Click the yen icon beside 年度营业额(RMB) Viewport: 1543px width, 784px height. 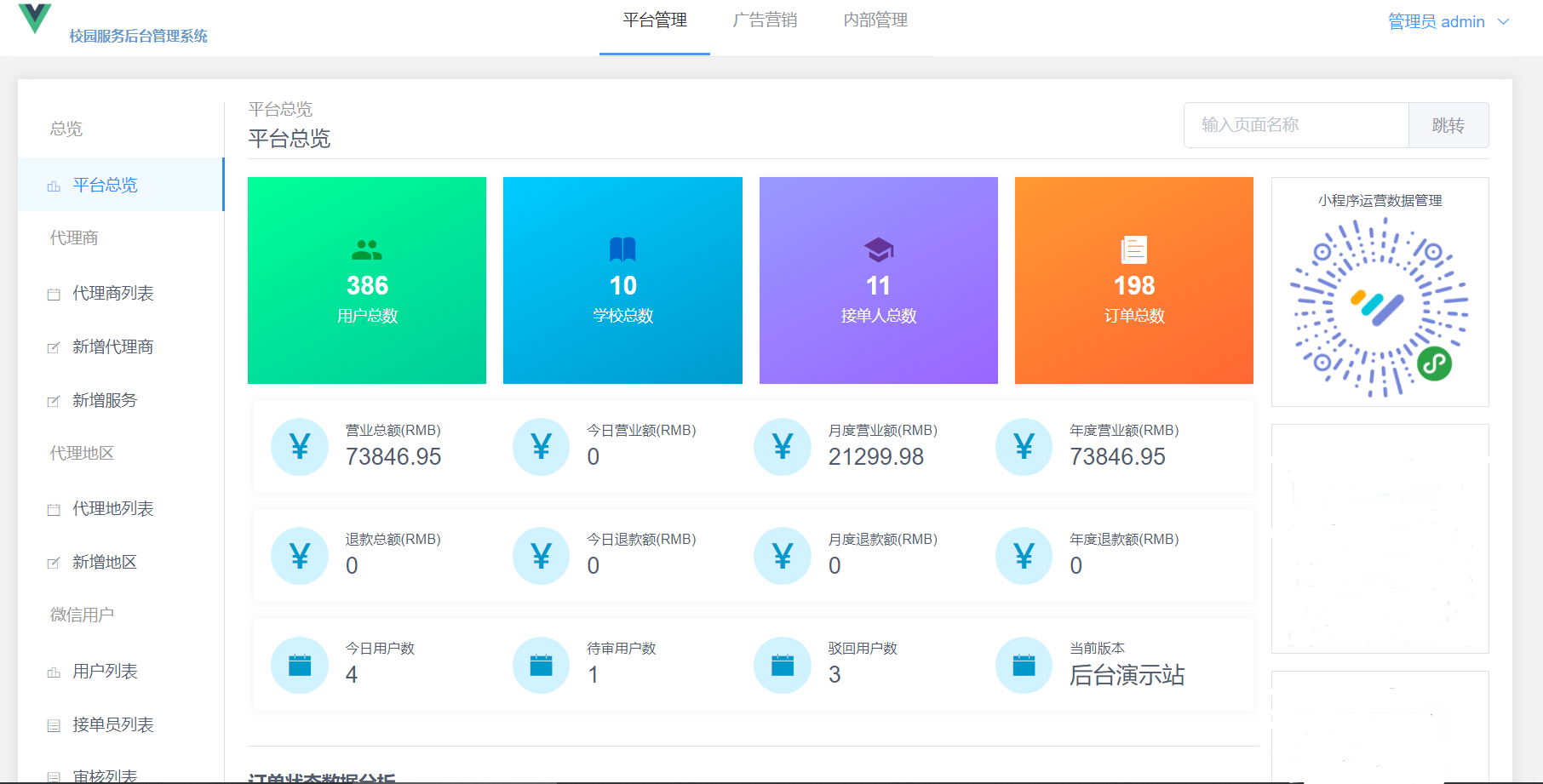(x=1024, y=447)
